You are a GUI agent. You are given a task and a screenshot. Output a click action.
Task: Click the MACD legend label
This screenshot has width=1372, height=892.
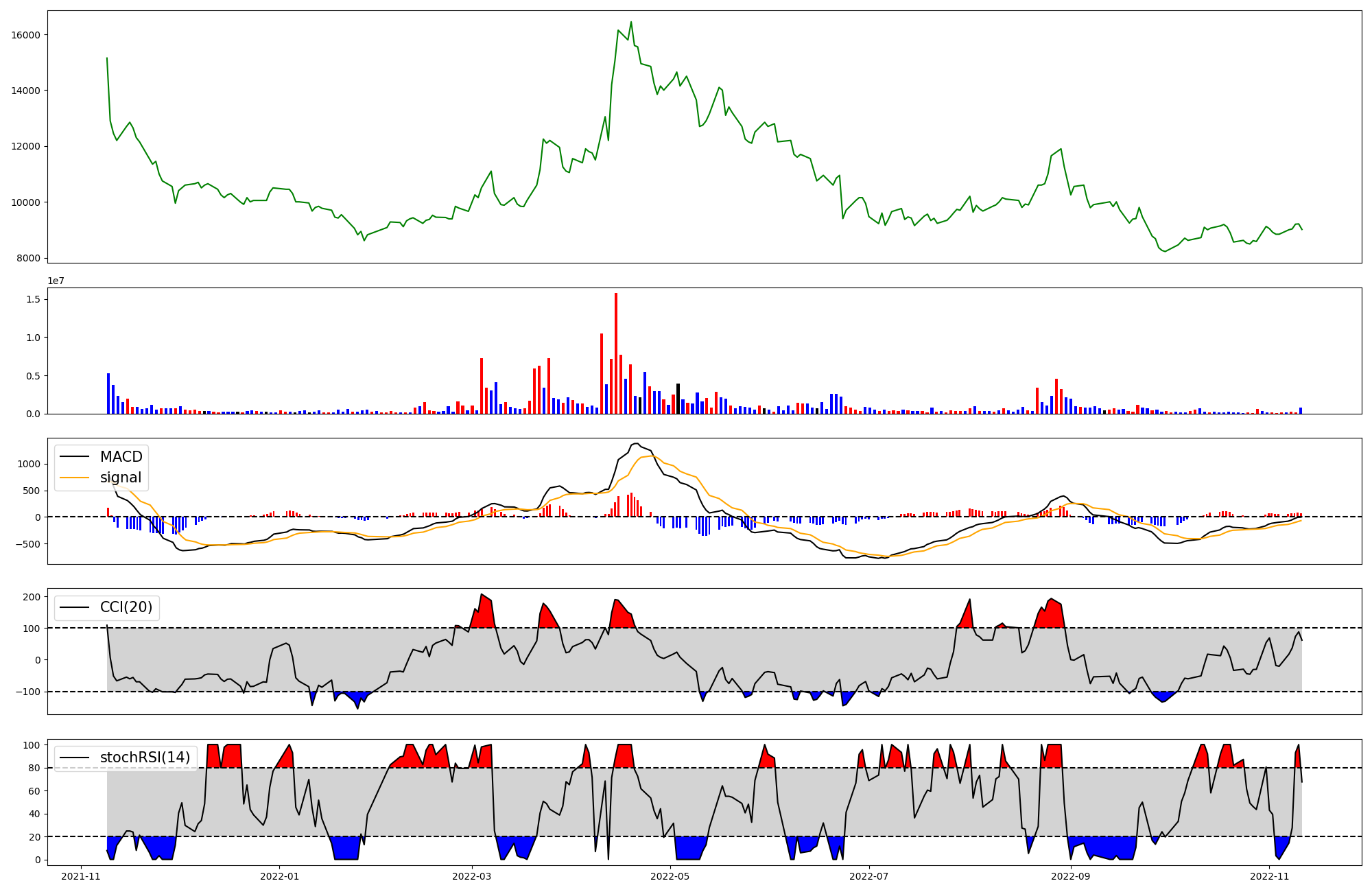point(121,457)
